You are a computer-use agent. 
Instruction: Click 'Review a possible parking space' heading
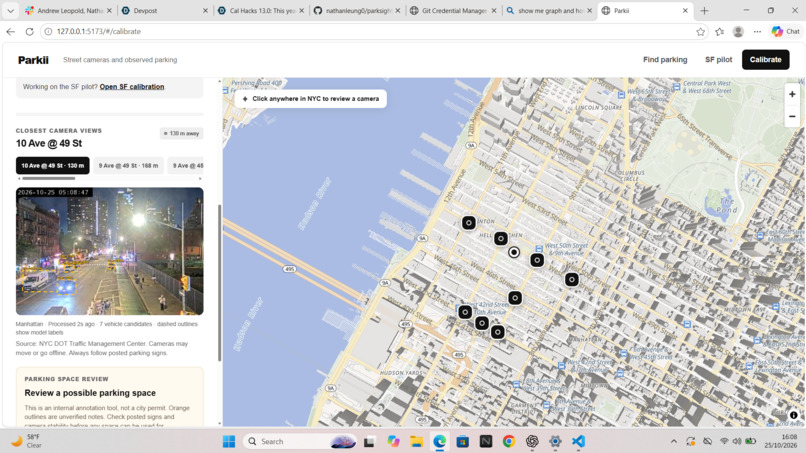pyautogui.click(x=90, y=393)
